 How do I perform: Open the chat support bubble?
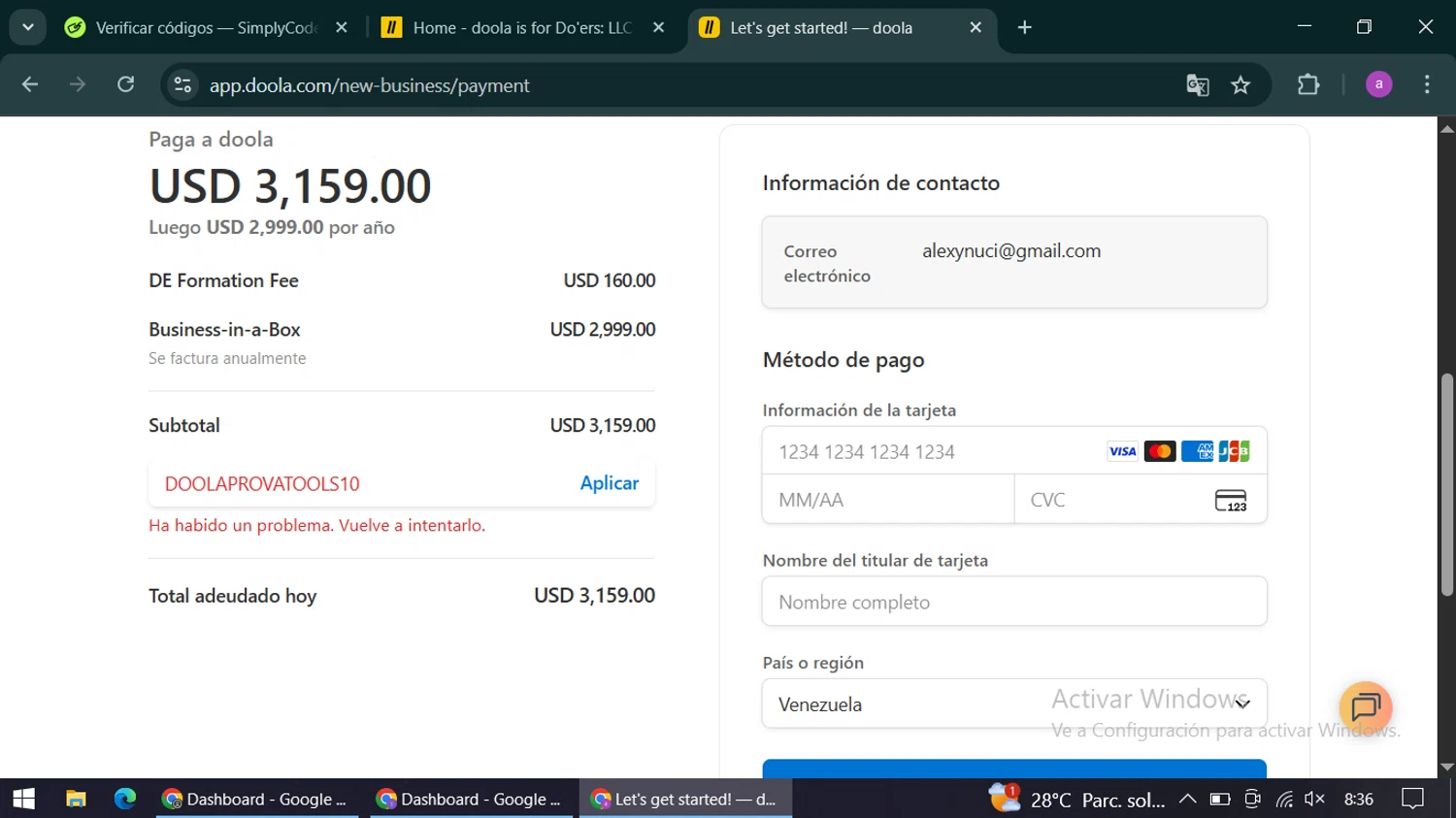(1365, 707)
